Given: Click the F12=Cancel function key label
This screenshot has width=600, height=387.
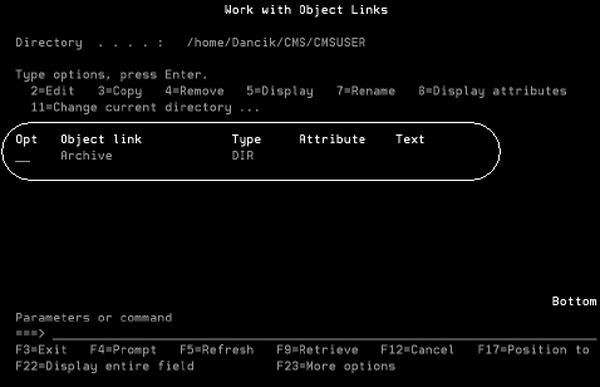Looking at the screenshot, I should point(417,350).
